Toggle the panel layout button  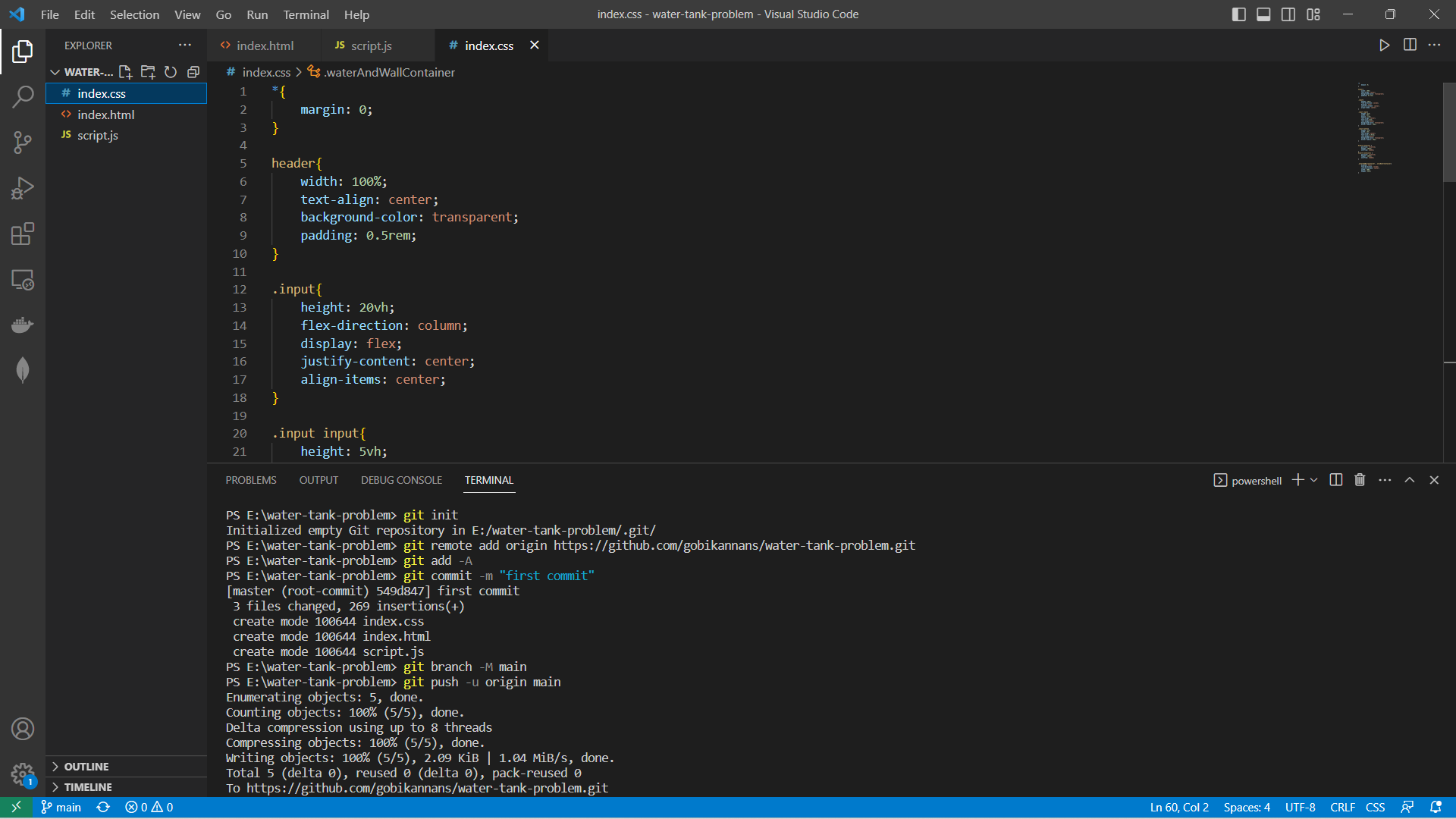coord(1263,14)
